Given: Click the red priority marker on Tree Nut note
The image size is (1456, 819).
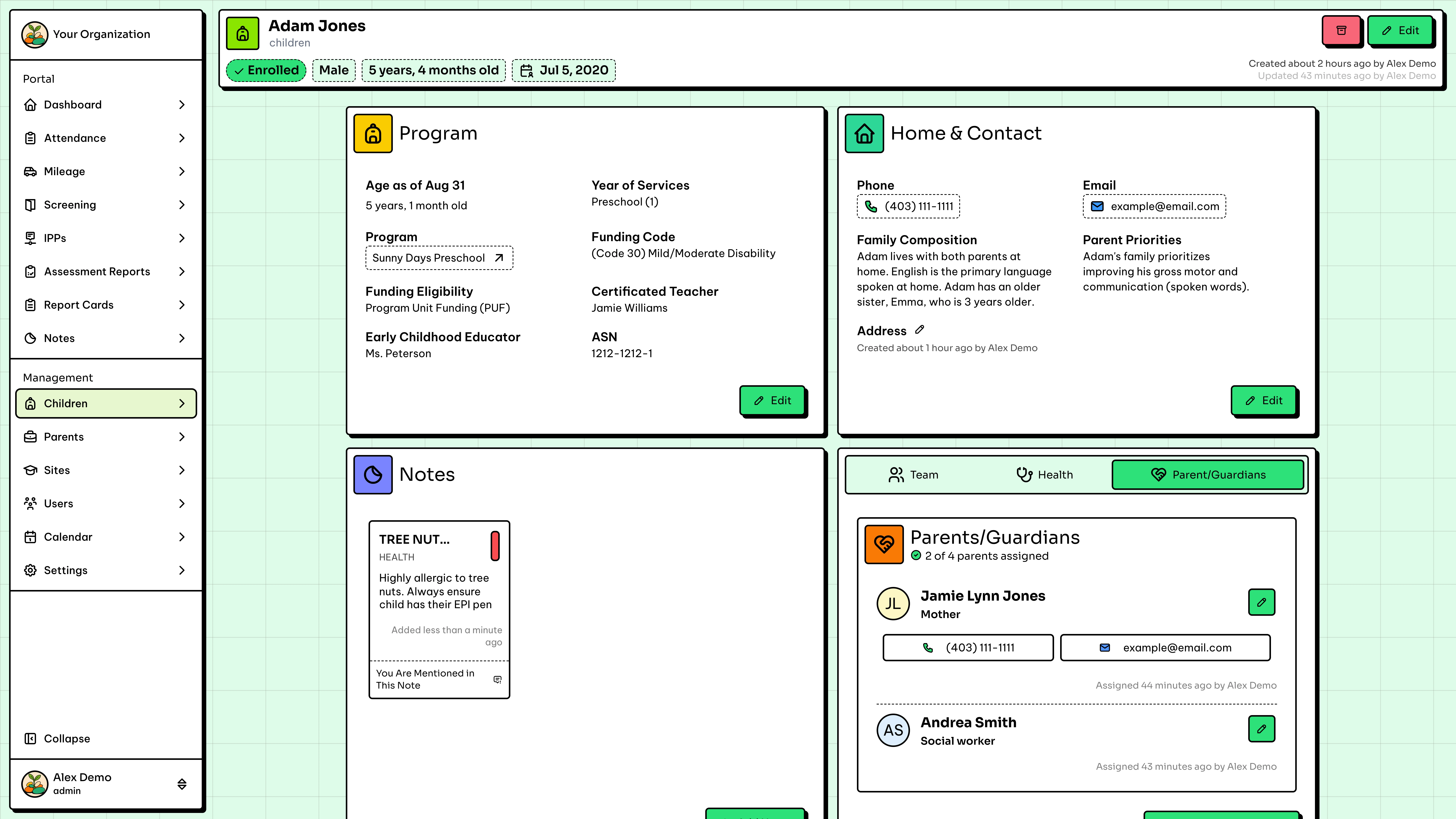Looking at the screenshot, I should (x=495, y=546).
